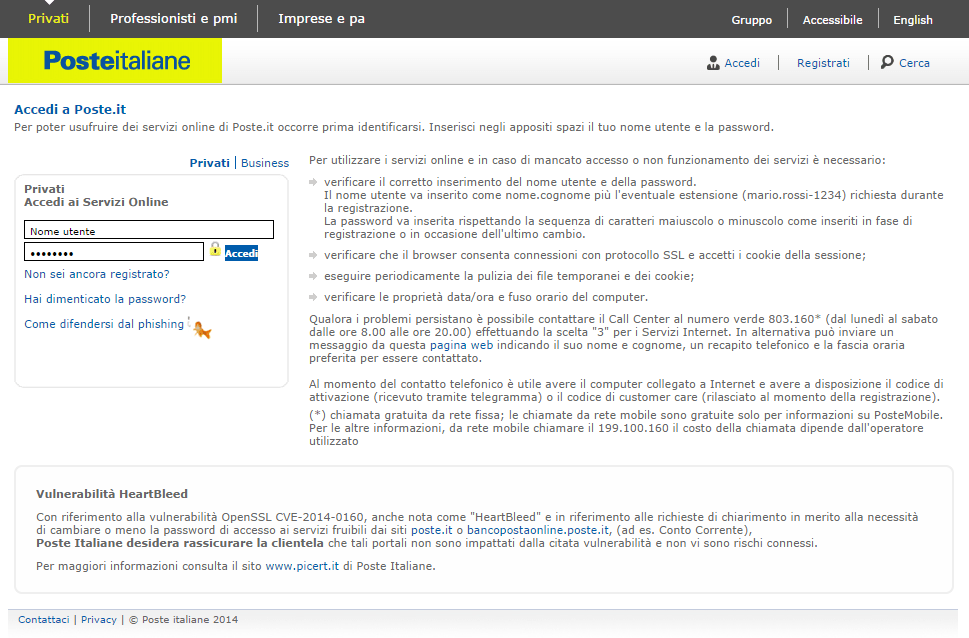
Task: Open the Gruppo menu item
Action: pyautogui.click(x=751, y=20)
